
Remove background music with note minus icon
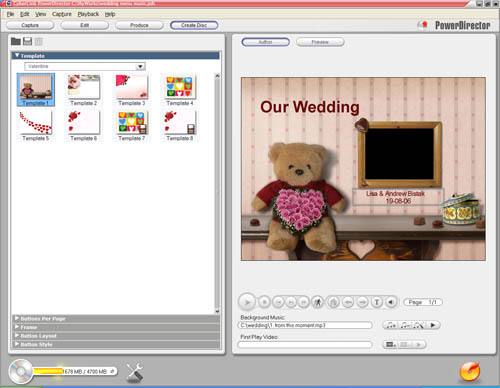pos(406,325)
